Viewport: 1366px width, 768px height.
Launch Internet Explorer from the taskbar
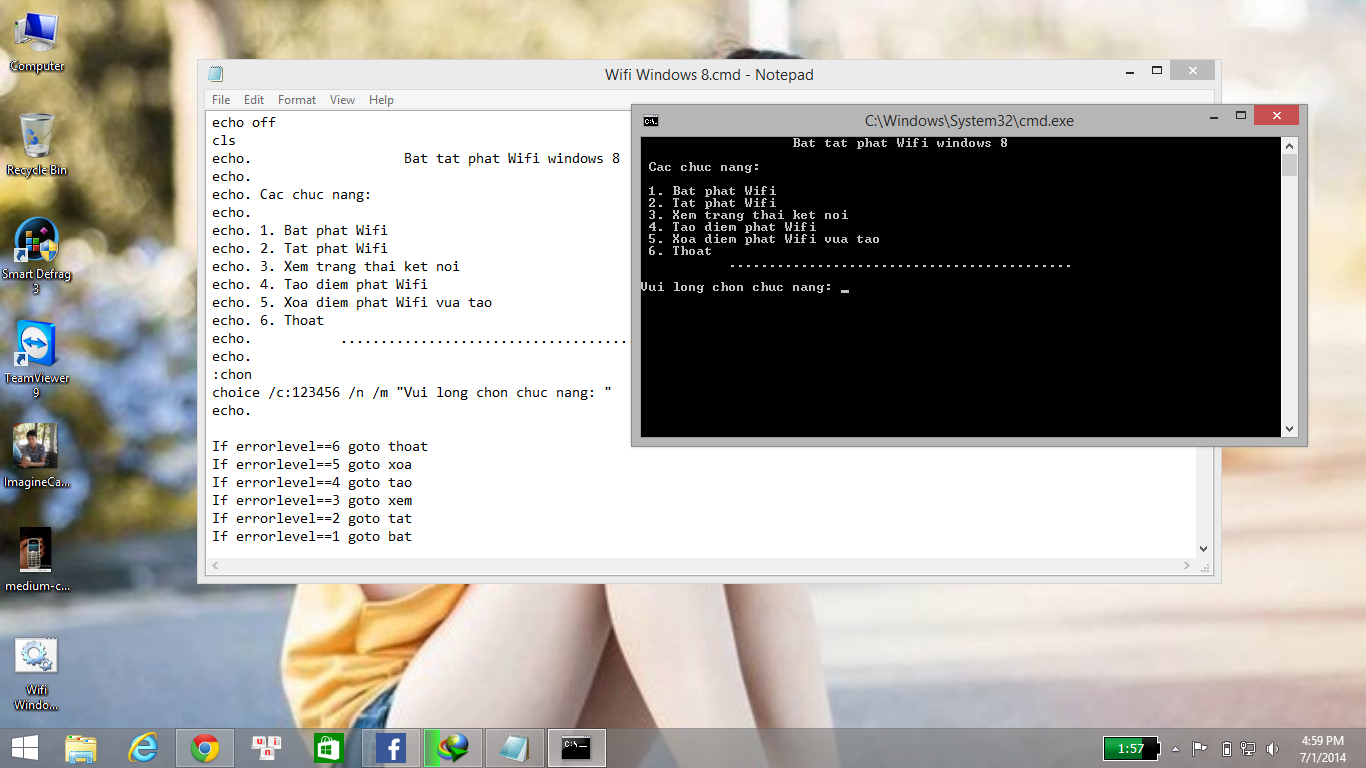click(143, 748)
